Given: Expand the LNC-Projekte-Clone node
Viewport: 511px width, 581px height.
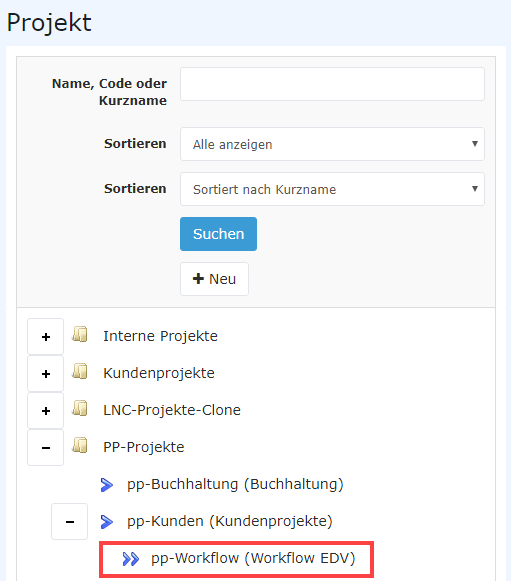Looking at the screenshot, I should point(46,411).
